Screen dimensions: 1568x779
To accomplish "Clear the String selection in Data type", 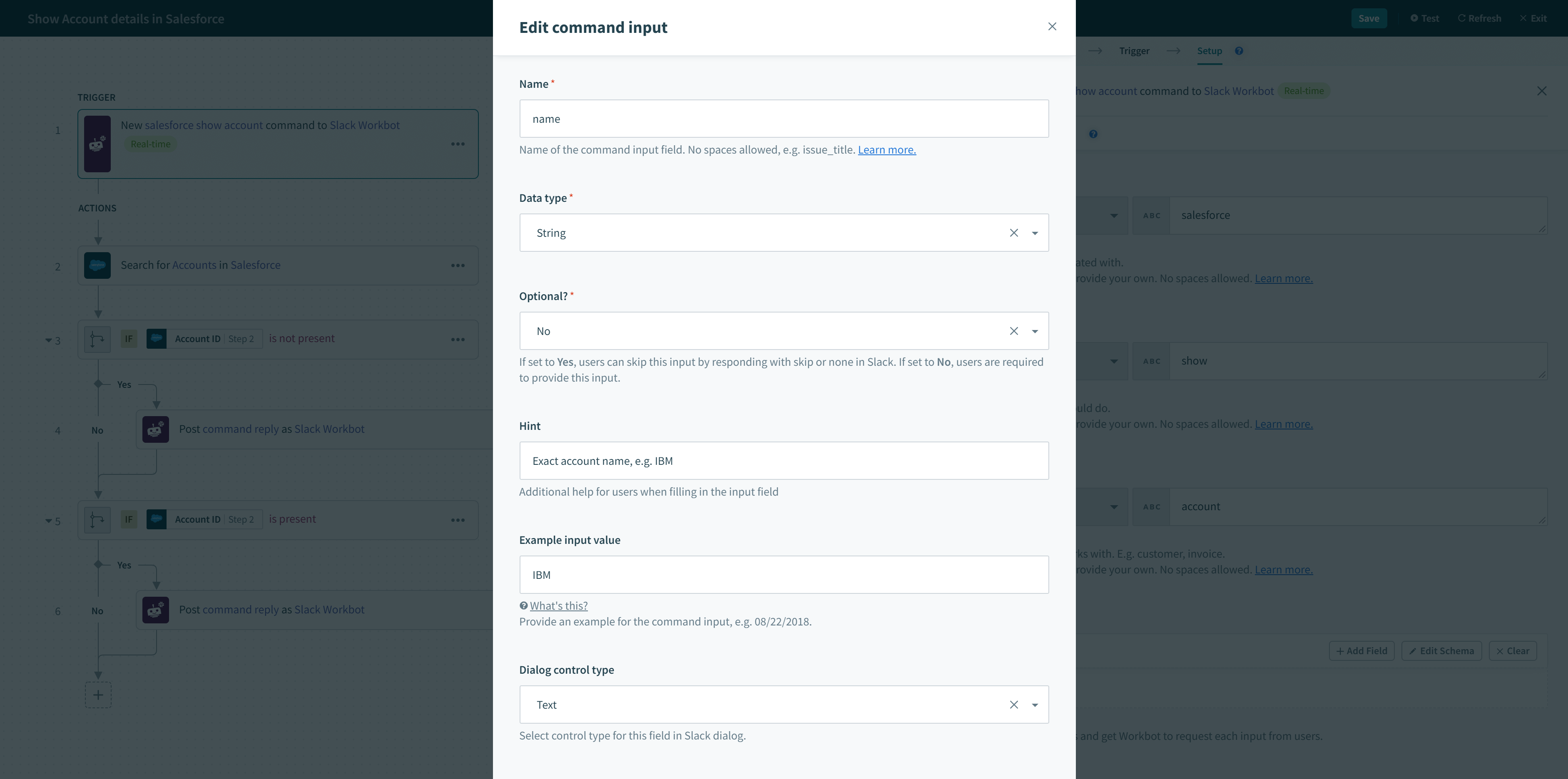I will pos(1013,232).
